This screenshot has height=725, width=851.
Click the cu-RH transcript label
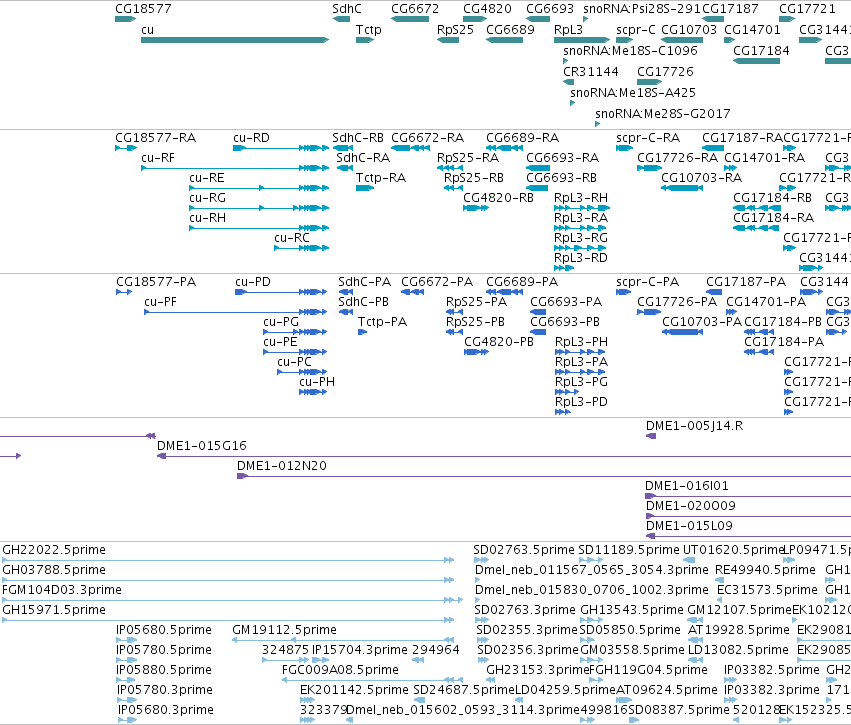[207, 218]
